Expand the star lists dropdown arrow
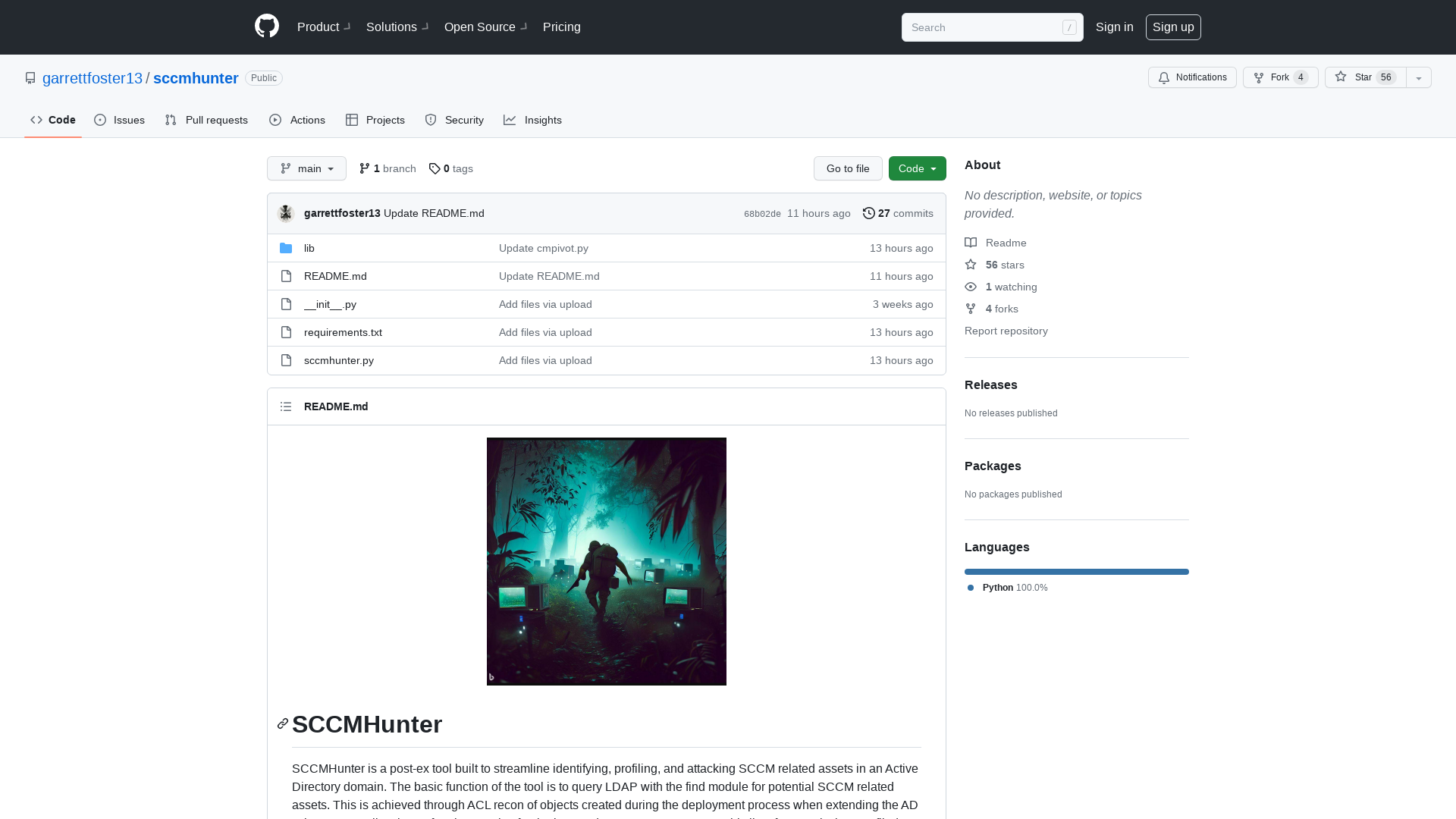 tap(1419, 77)
